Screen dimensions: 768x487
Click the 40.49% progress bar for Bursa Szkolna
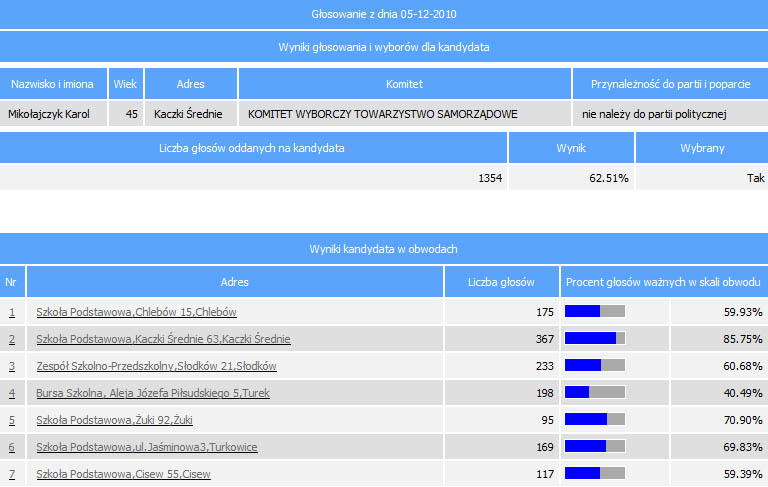click(x=595, y=393)
